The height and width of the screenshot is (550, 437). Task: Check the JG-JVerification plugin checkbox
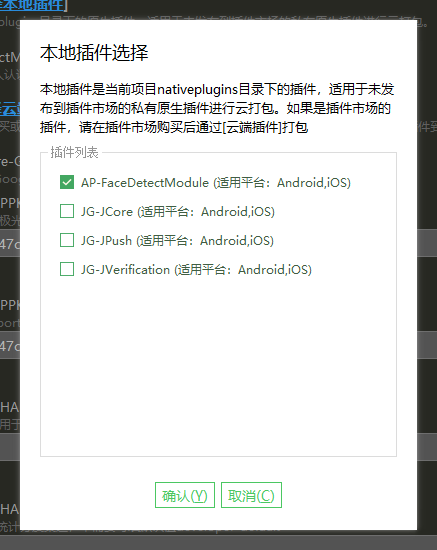coord(67,270)
